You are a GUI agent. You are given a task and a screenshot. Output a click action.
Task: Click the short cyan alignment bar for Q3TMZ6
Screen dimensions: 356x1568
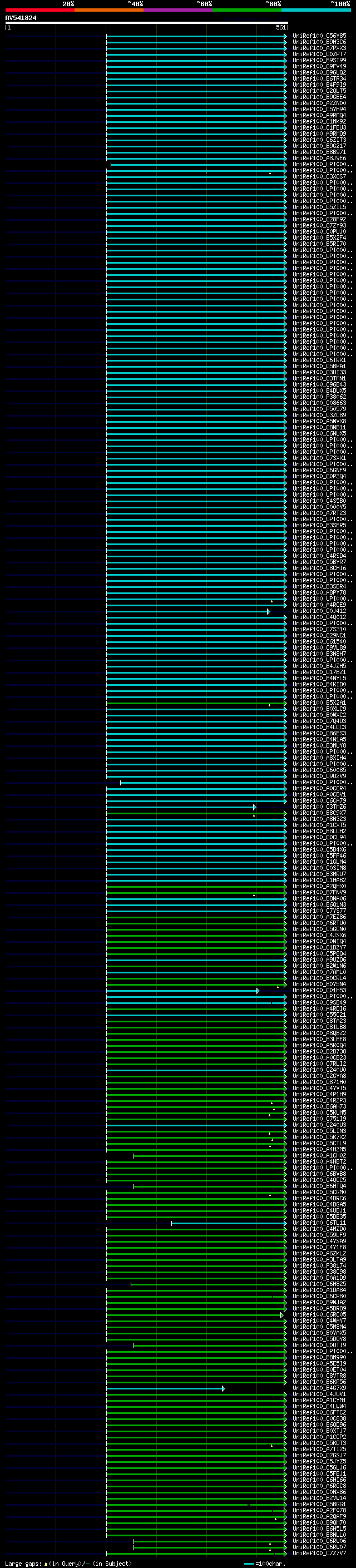tap(181, 807)
